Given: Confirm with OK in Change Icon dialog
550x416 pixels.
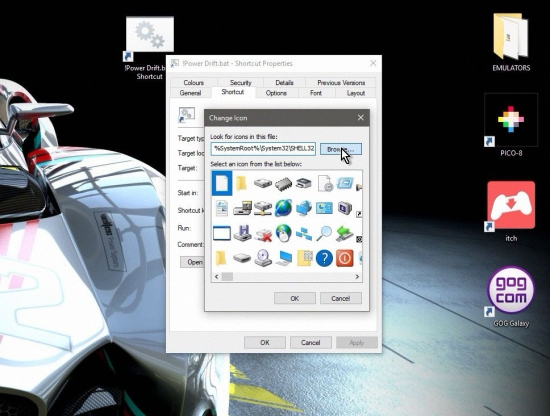Looking at the screenshot, I should (295, 298).
